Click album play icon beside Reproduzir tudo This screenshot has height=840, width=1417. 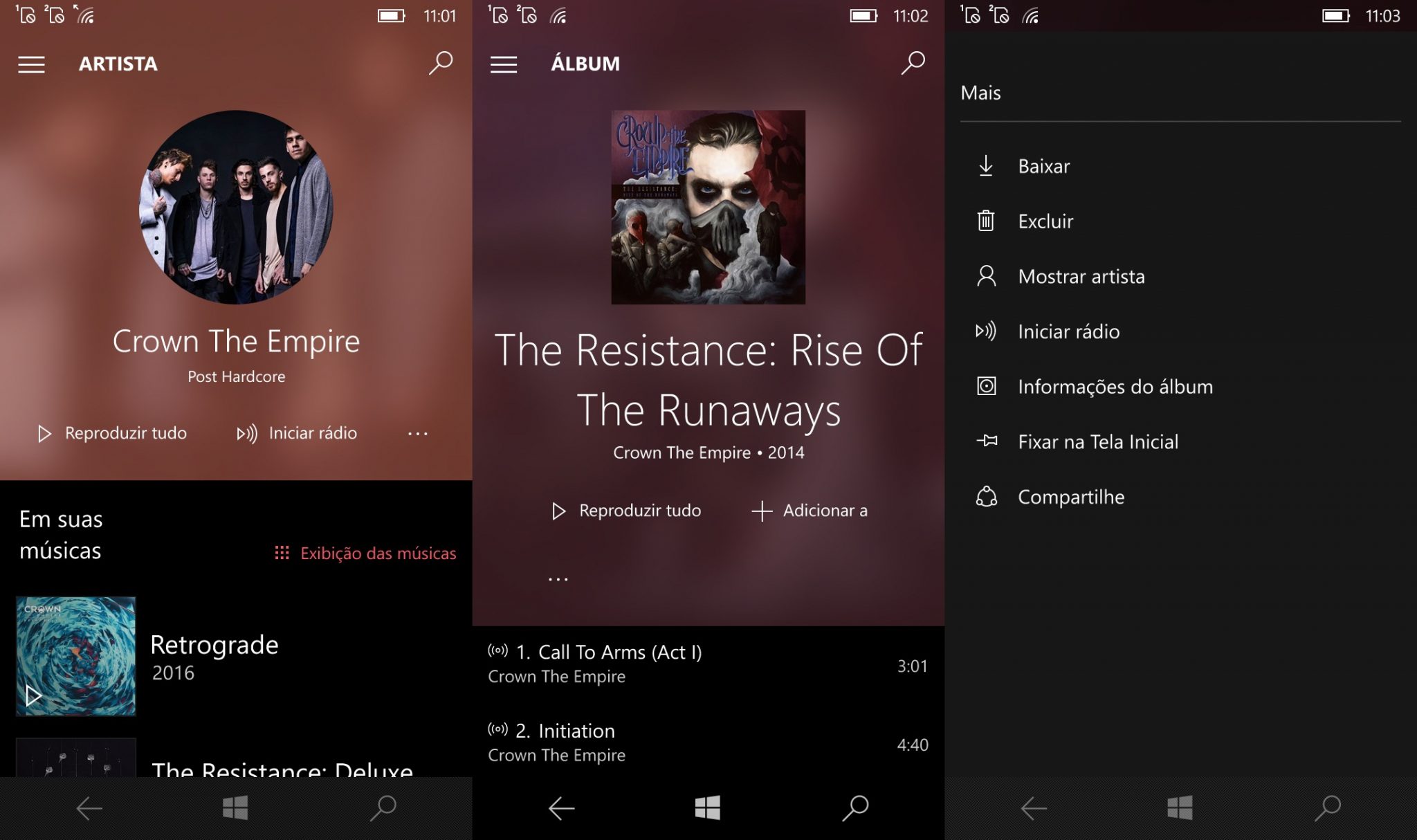(558, 511)
